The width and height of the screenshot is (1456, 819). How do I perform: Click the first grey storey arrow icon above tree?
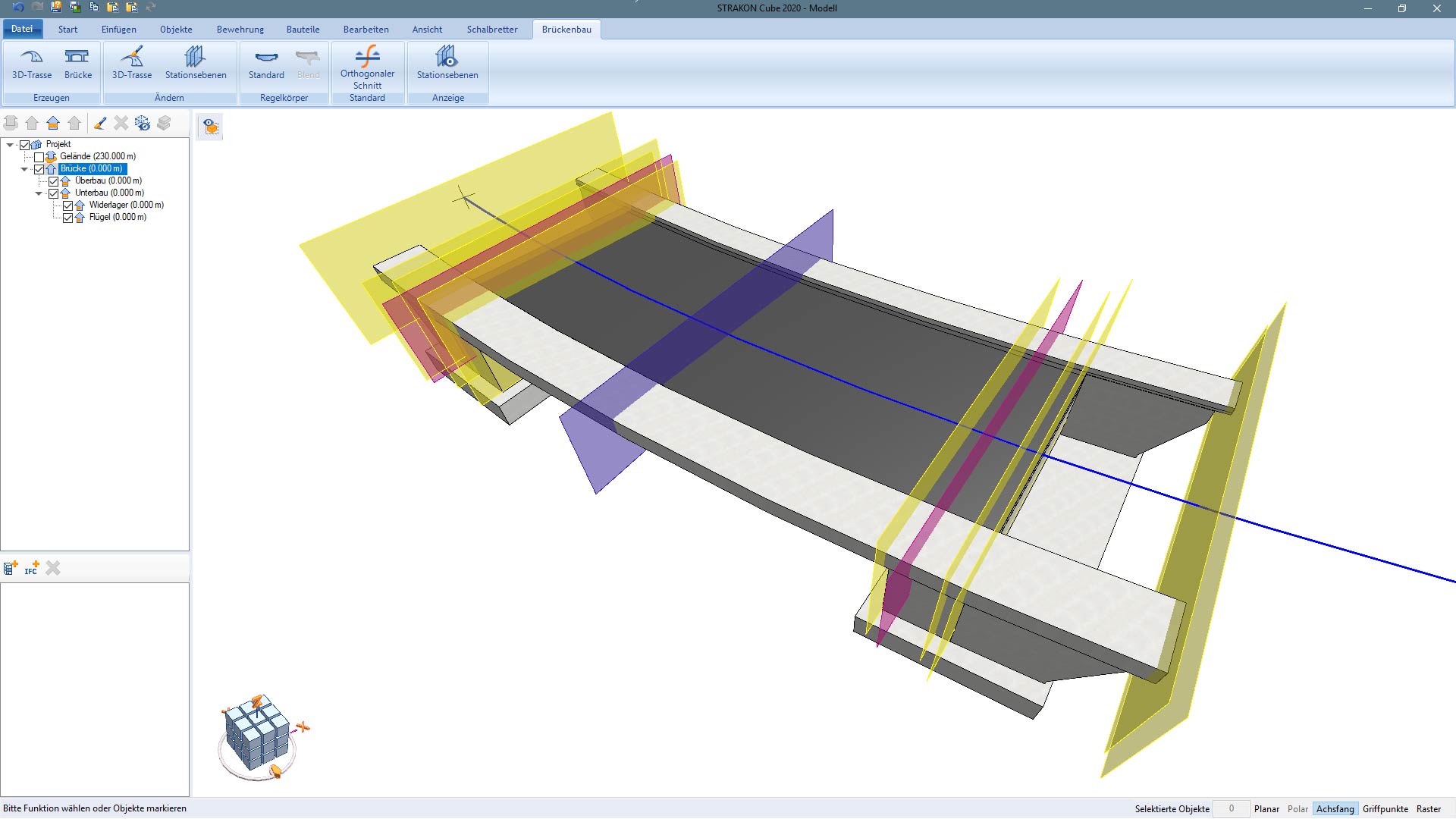[x=32, y=123]
